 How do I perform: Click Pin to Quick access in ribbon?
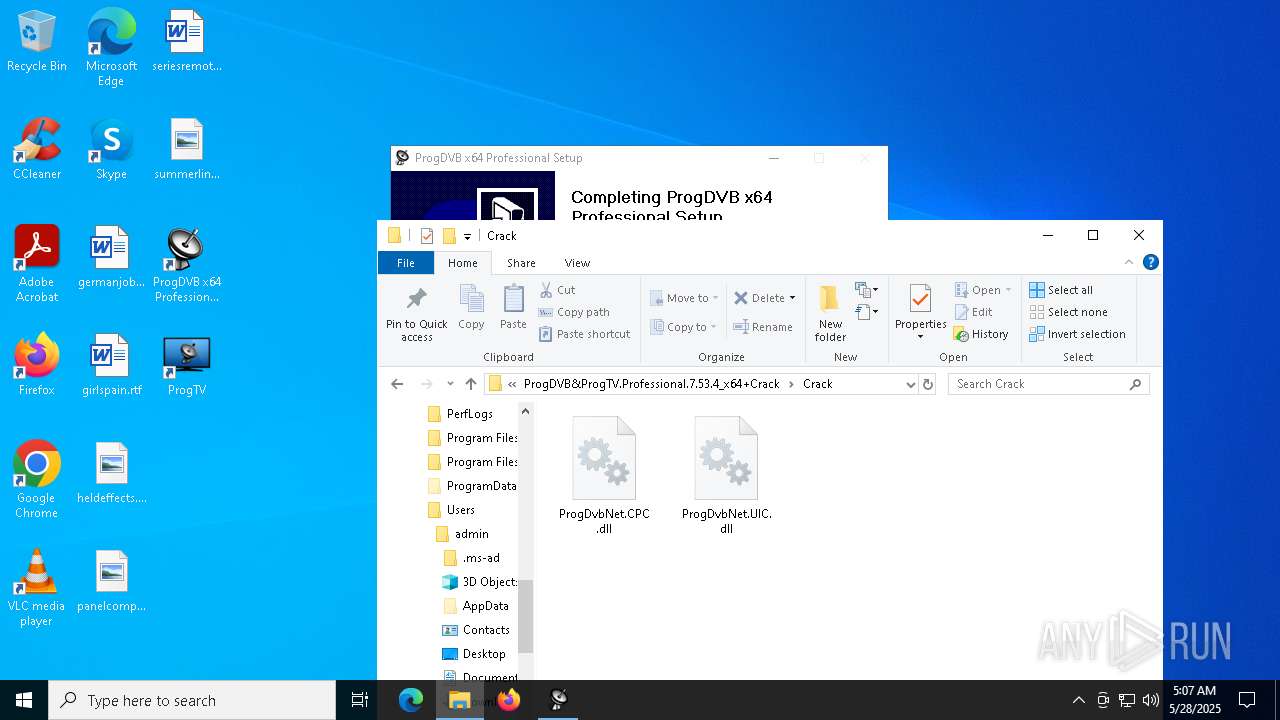[x=417, y=314]
